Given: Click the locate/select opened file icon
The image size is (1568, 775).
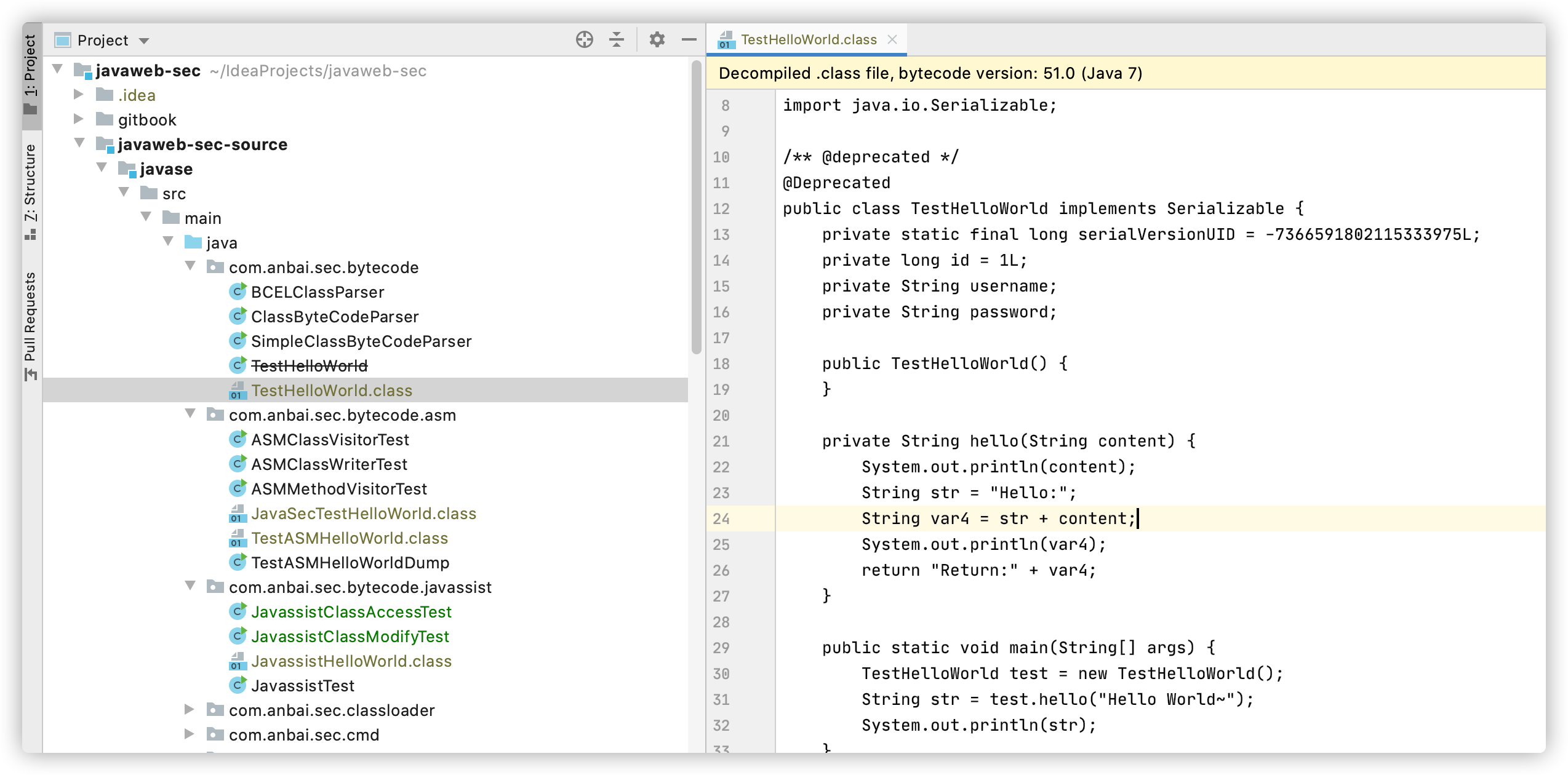Looking at the screenshot, I should coord(584,40).
